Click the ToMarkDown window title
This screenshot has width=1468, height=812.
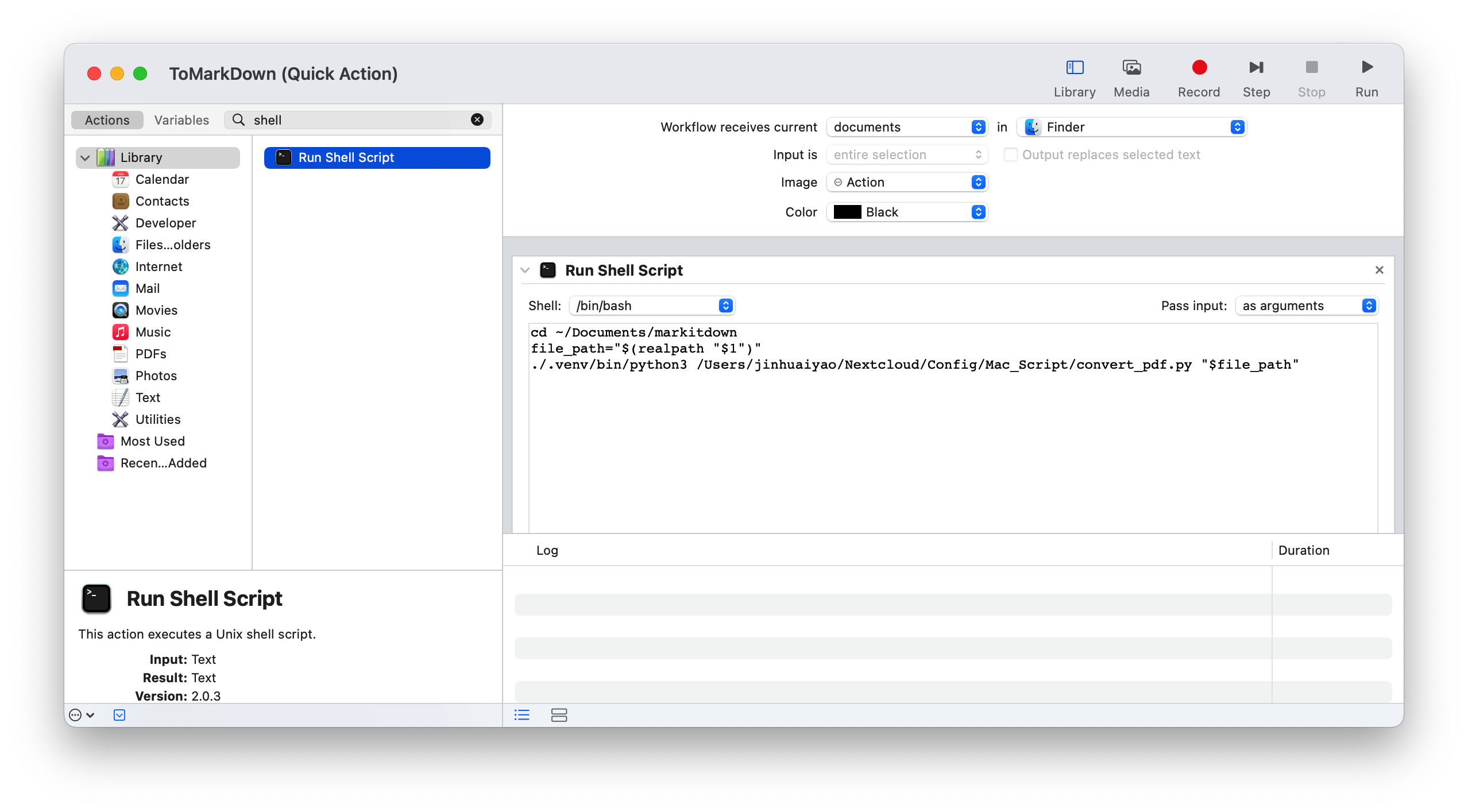tap(283, 74)
